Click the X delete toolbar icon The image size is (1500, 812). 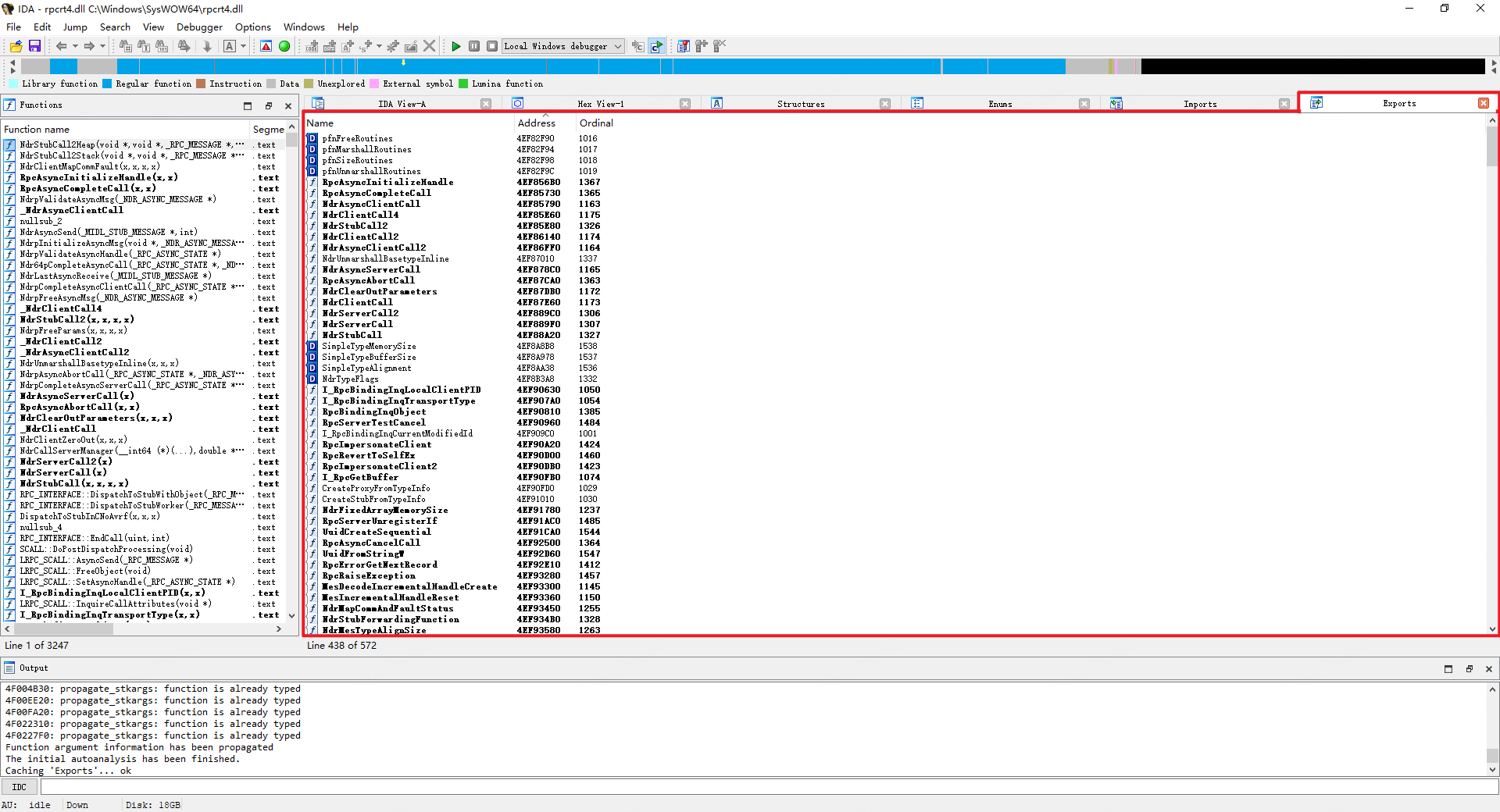pyautogui.click(x=429, y=47)
